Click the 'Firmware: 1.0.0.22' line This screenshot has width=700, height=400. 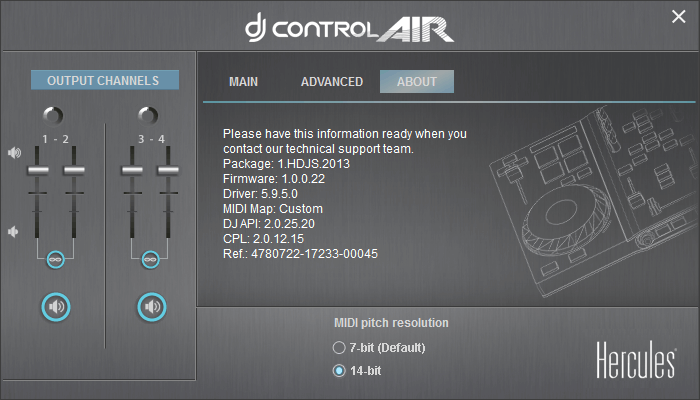click(x=274, y=179)
